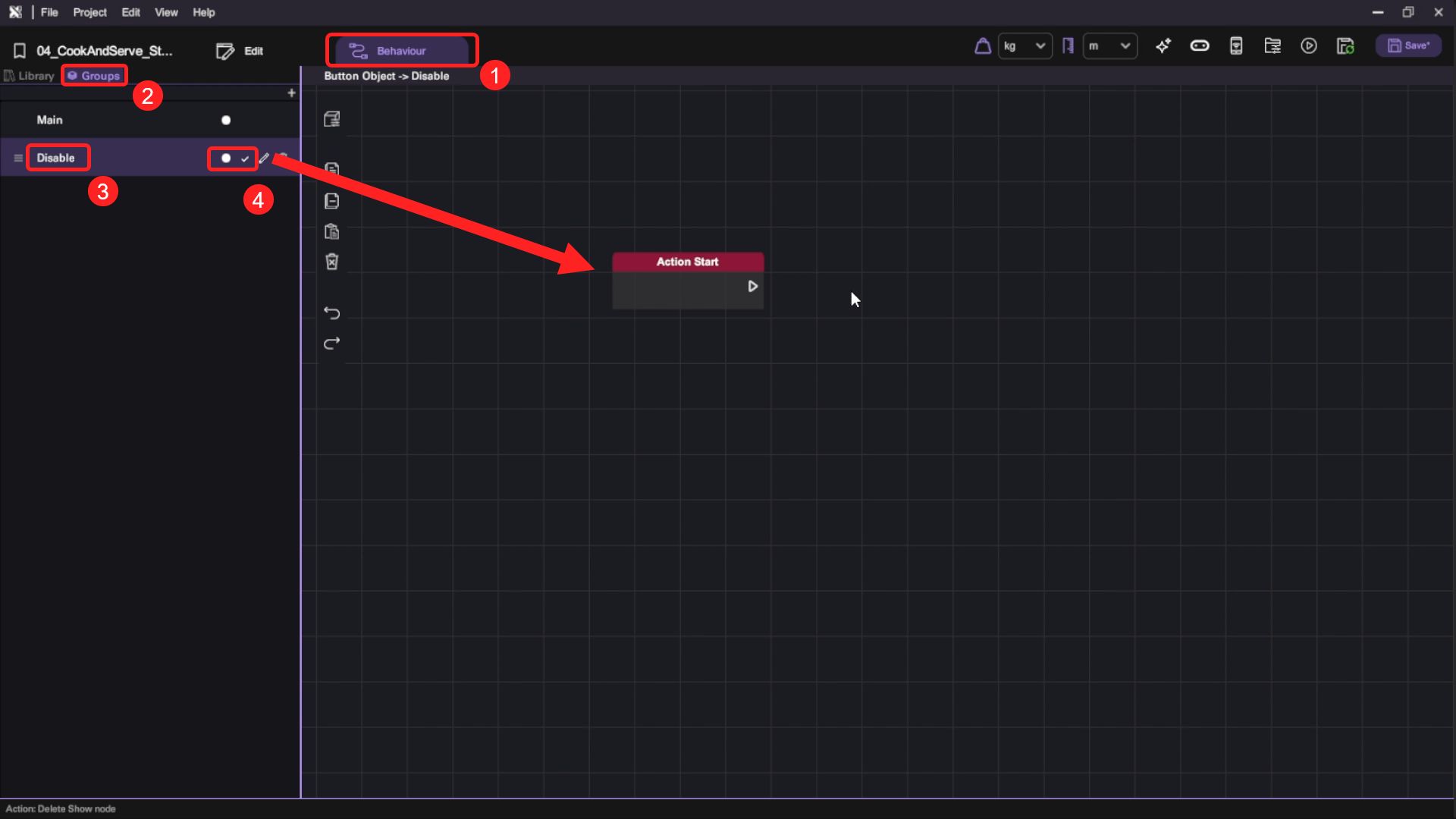This screenshot has height=819, width=1456.
Task: Toggle the white dot on the Main group
Action: pyautogui.click(x=226, y=120)
